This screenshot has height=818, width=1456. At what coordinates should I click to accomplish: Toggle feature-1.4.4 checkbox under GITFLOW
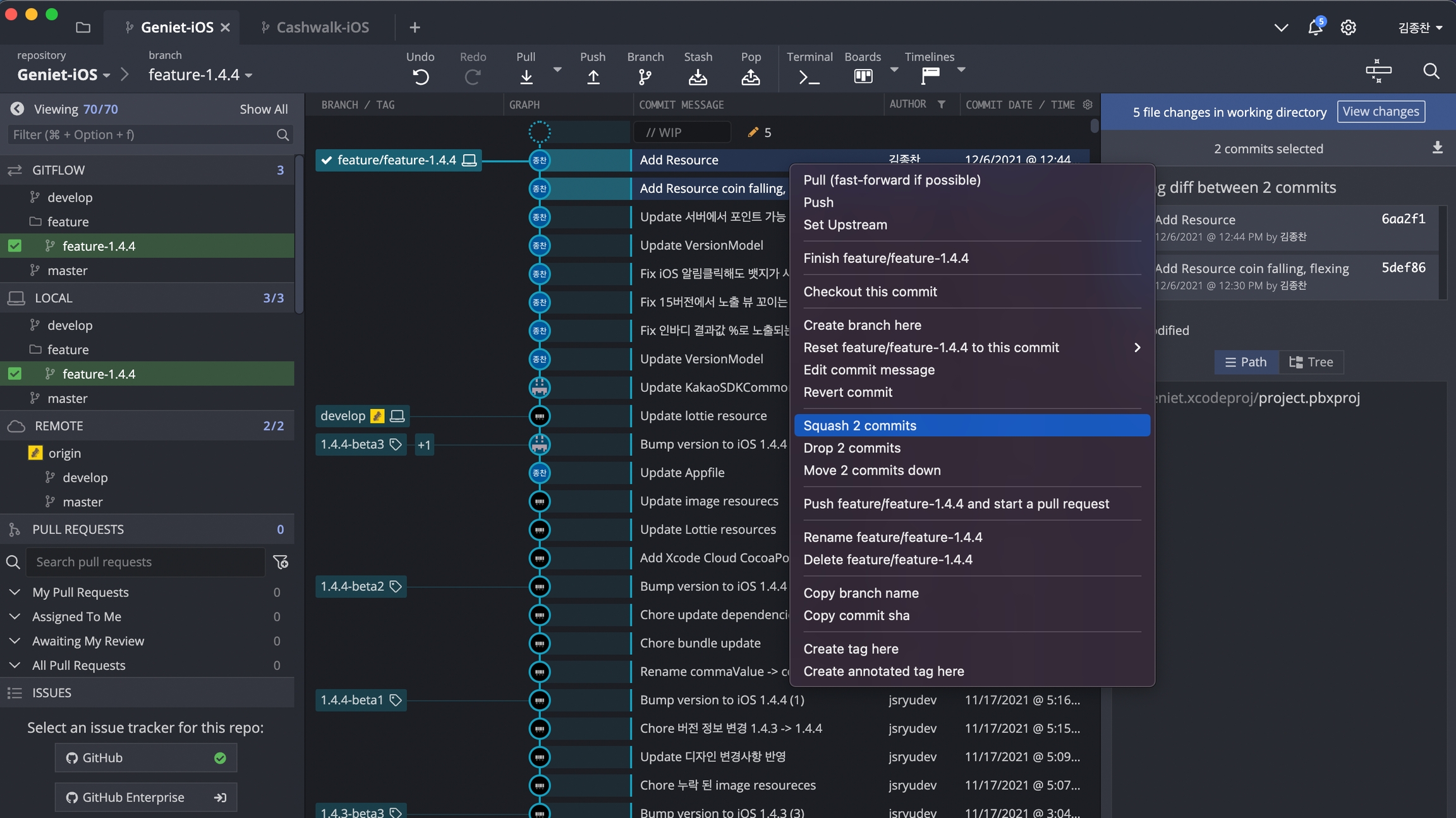tap(15, 246)
